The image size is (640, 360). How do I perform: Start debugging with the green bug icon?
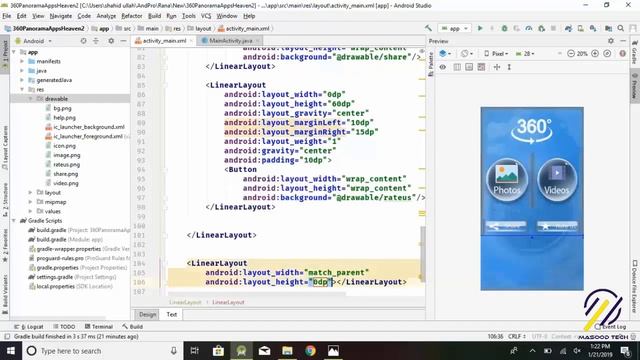(x=504, y=28)
